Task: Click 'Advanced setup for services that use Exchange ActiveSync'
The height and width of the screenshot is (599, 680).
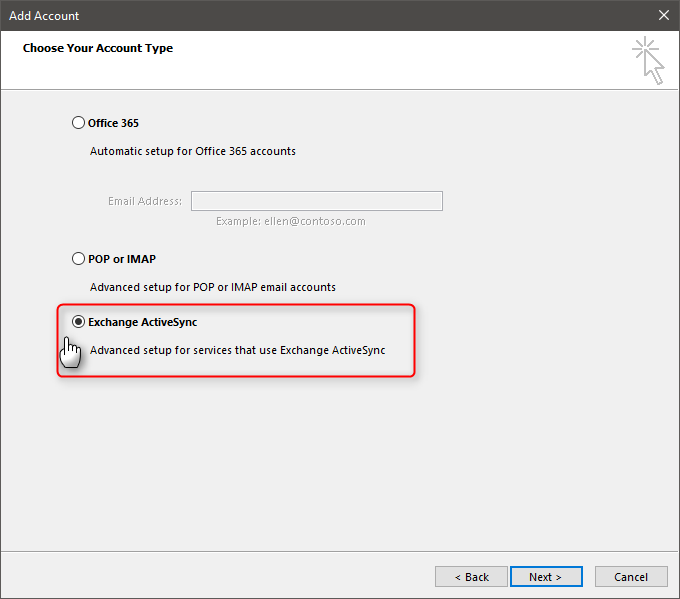Action: [237, 350]
